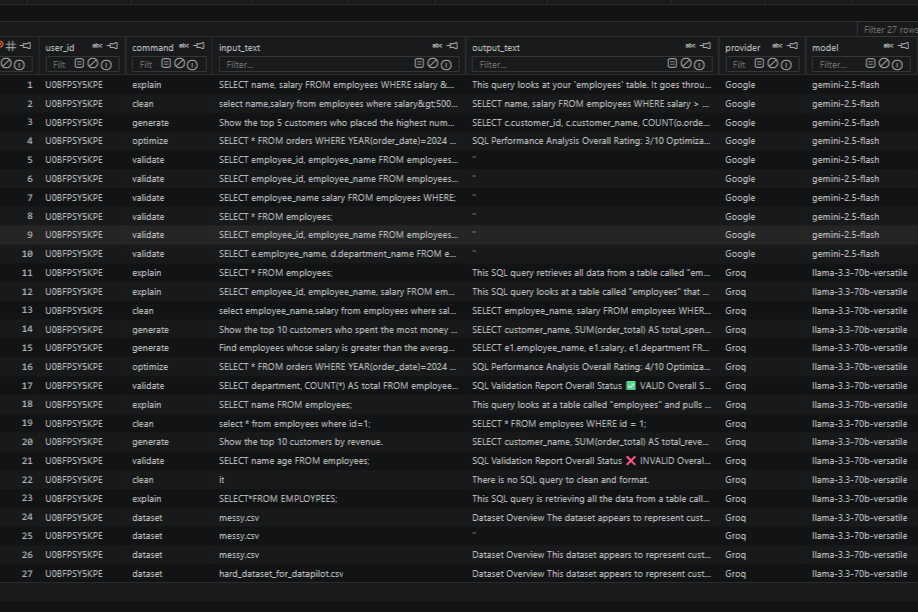
Task: Open value list icon in model filter
Action: coord(871,63)
